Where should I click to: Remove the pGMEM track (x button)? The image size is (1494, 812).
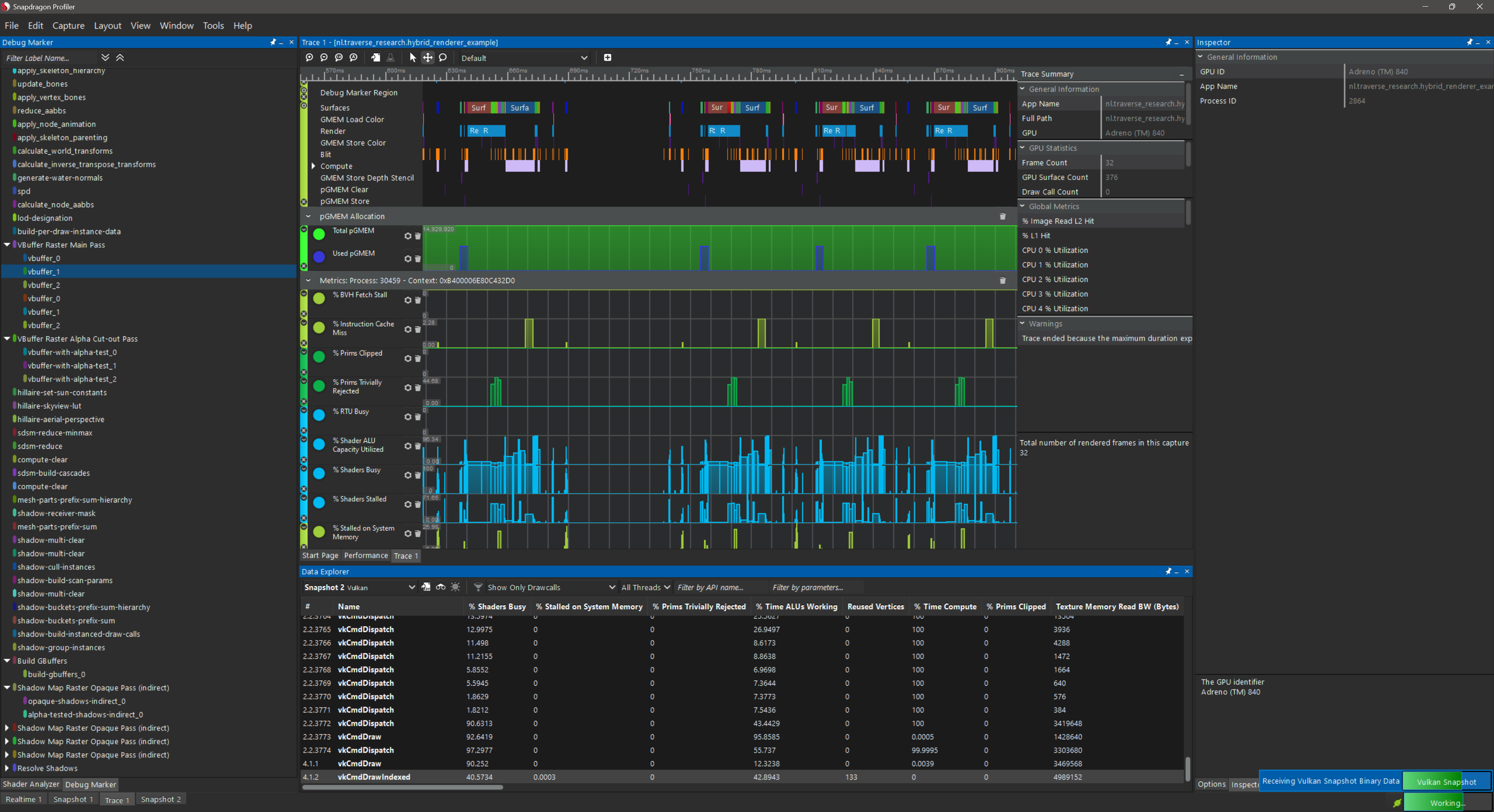pyautogui.click(x=303, y=267)
